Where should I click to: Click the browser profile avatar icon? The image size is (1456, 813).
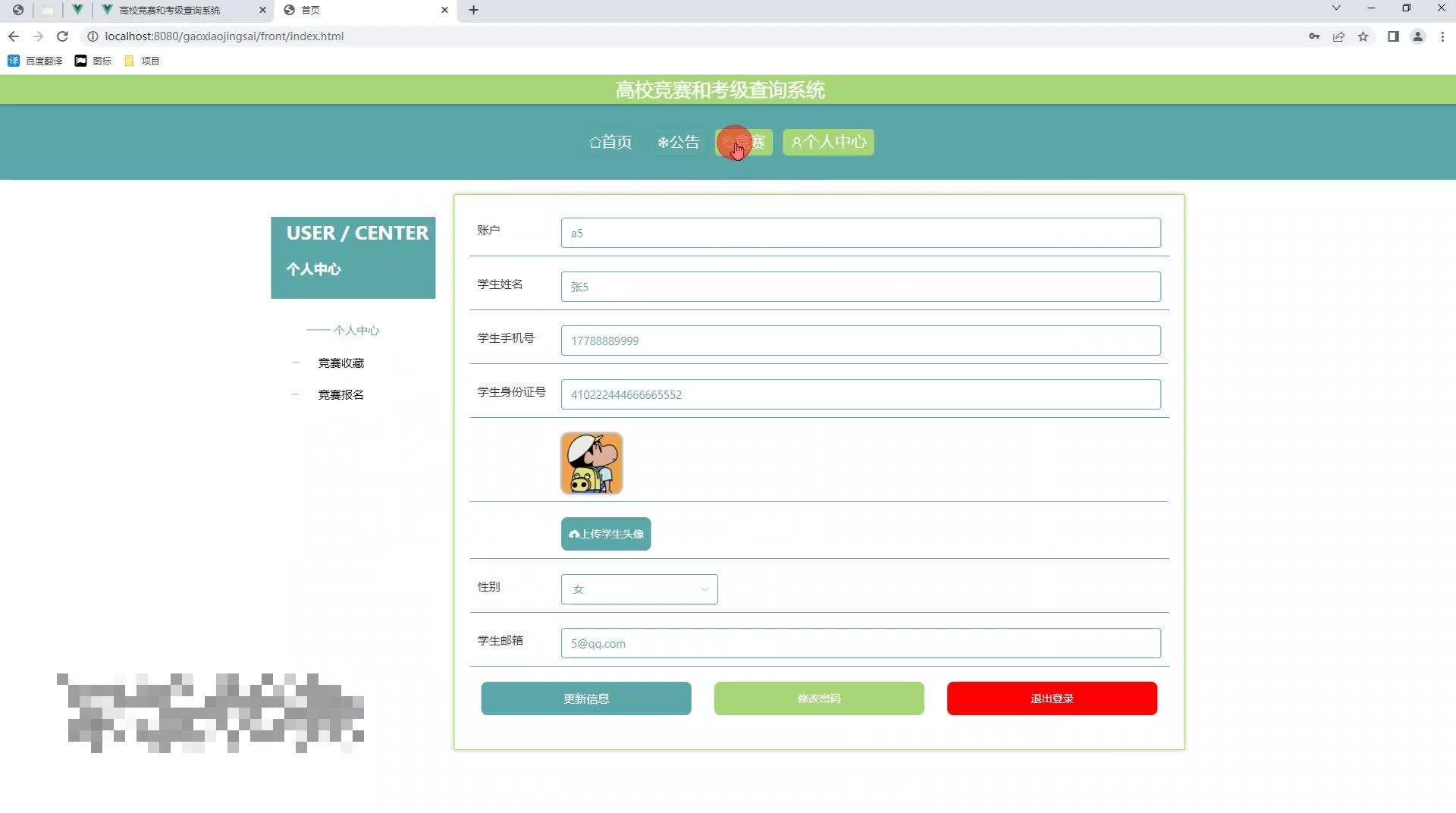(x=1418, y=36)
